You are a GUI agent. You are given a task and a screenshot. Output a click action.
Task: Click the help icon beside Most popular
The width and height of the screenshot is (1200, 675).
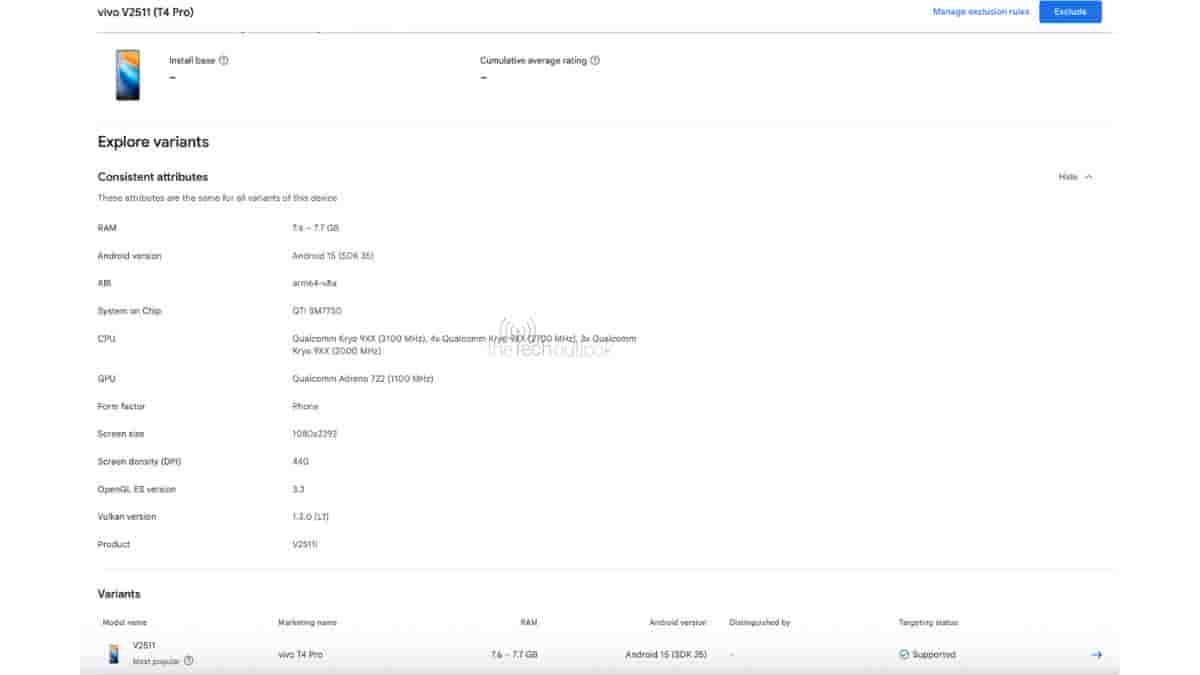point(189,661)
